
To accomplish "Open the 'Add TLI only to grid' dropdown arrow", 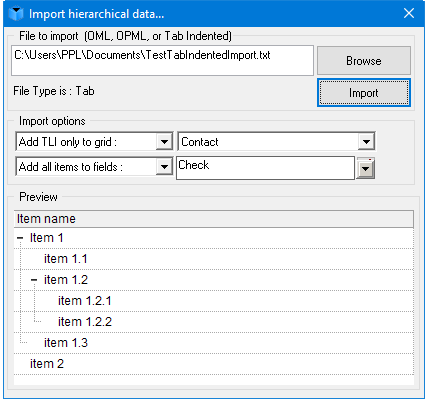I will click(x=164, y=142).
